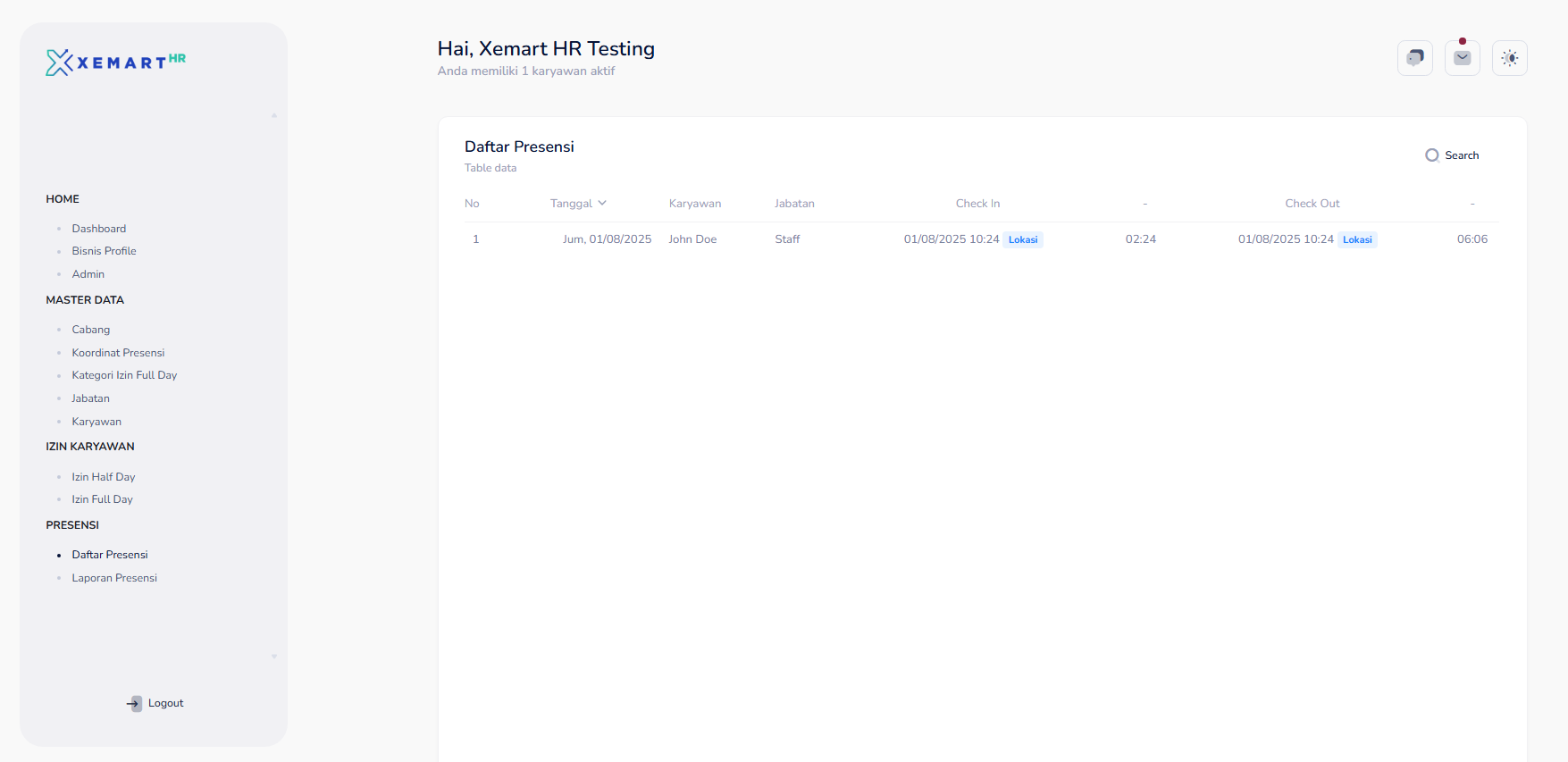Sort table by Tanggal chevron
The height and width of the screenshot is (762, 1568).
tap(602, 204)
